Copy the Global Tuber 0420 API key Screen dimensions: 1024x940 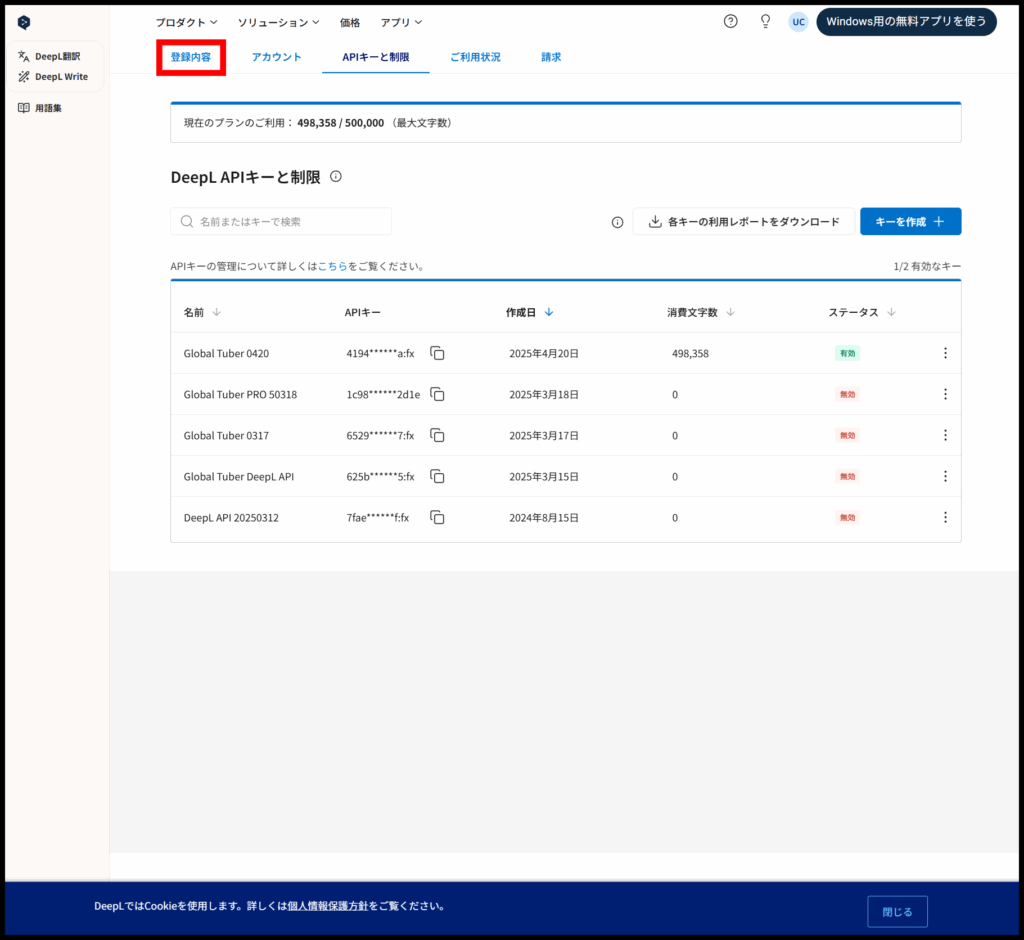pos(437,353)
